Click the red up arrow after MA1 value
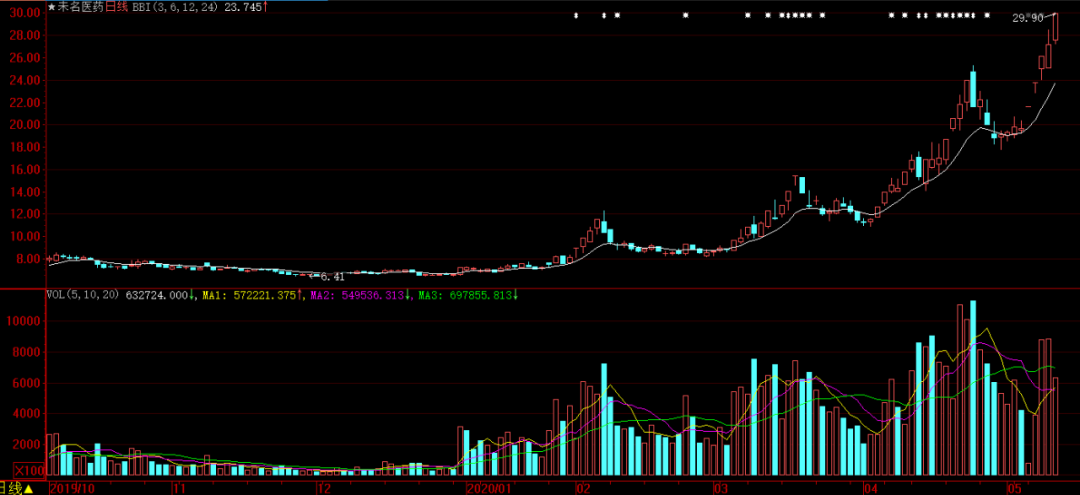This screenshot has width=1080, height=495. 300,296
